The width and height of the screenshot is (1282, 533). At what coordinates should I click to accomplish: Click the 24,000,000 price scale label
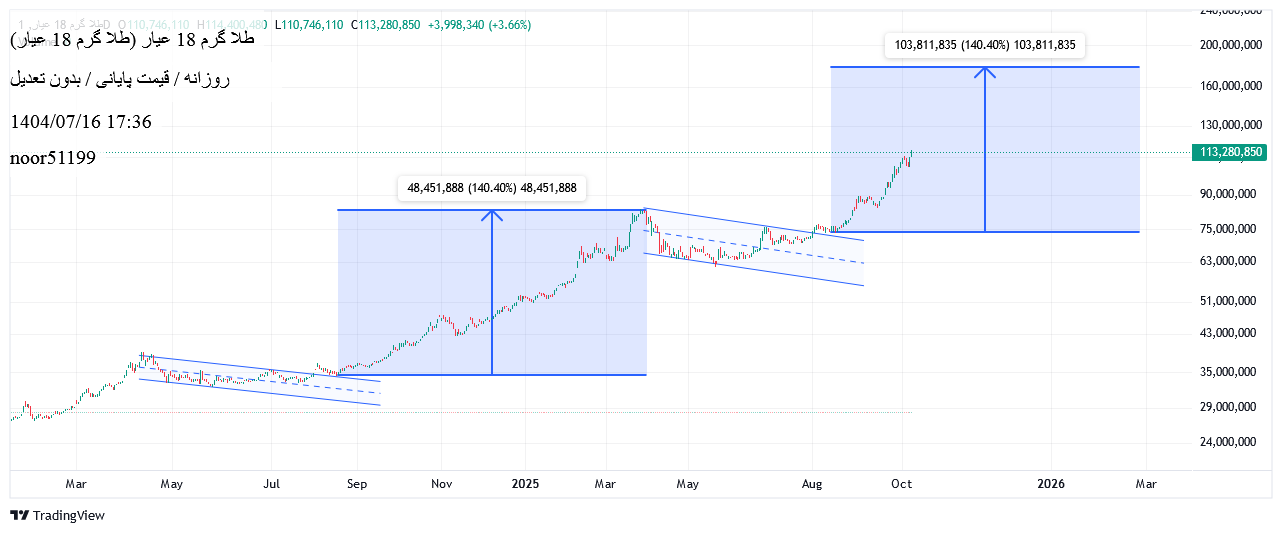(x=1228, y=442)
